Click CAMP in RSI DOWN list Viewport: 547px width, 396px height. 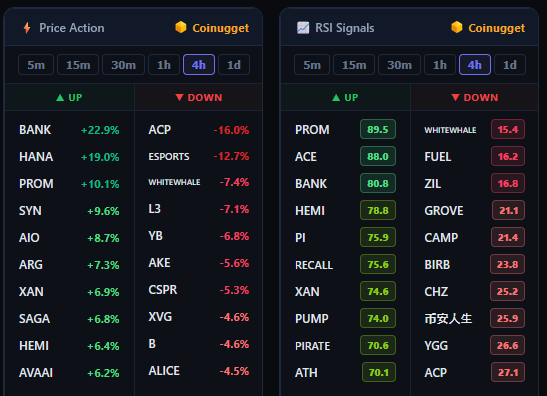[x=441, y=238]
